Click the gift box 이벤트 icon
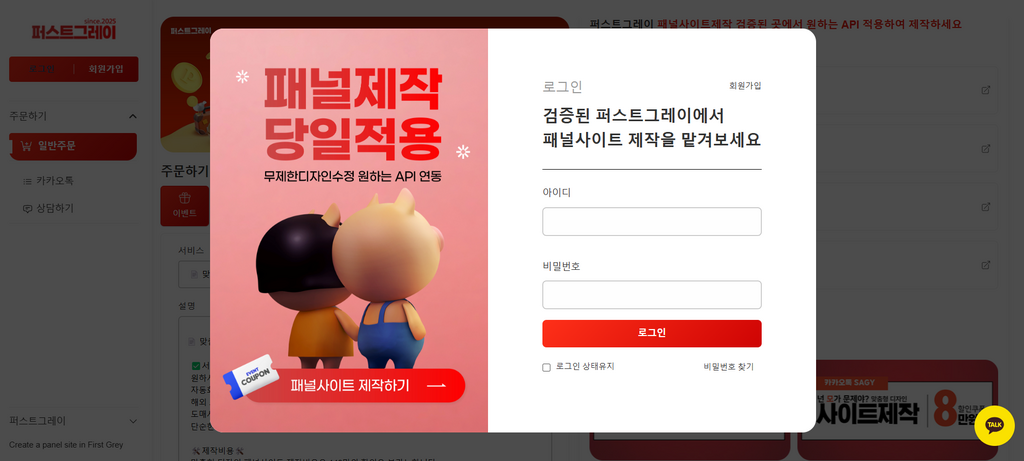1024x461 pixels. pyautogui.click(x=185, y=198)
